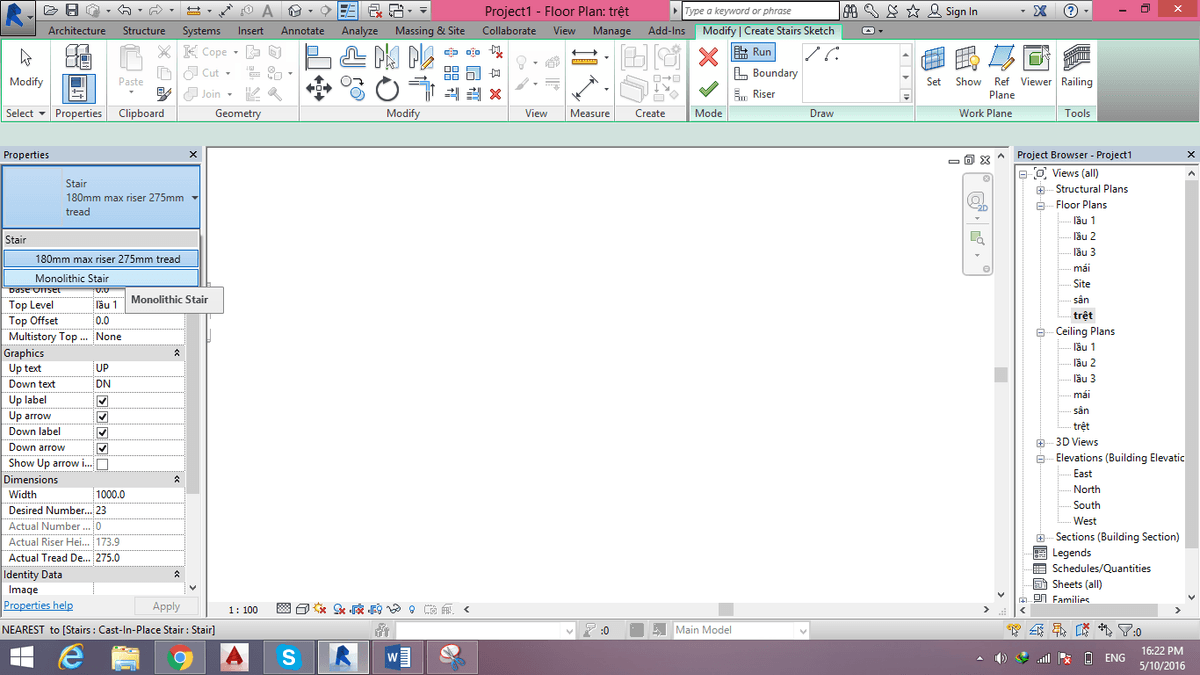Open the Architecture ribbon tab
Viewport: 1200px width, 675px height.
[x=77, y=31]
